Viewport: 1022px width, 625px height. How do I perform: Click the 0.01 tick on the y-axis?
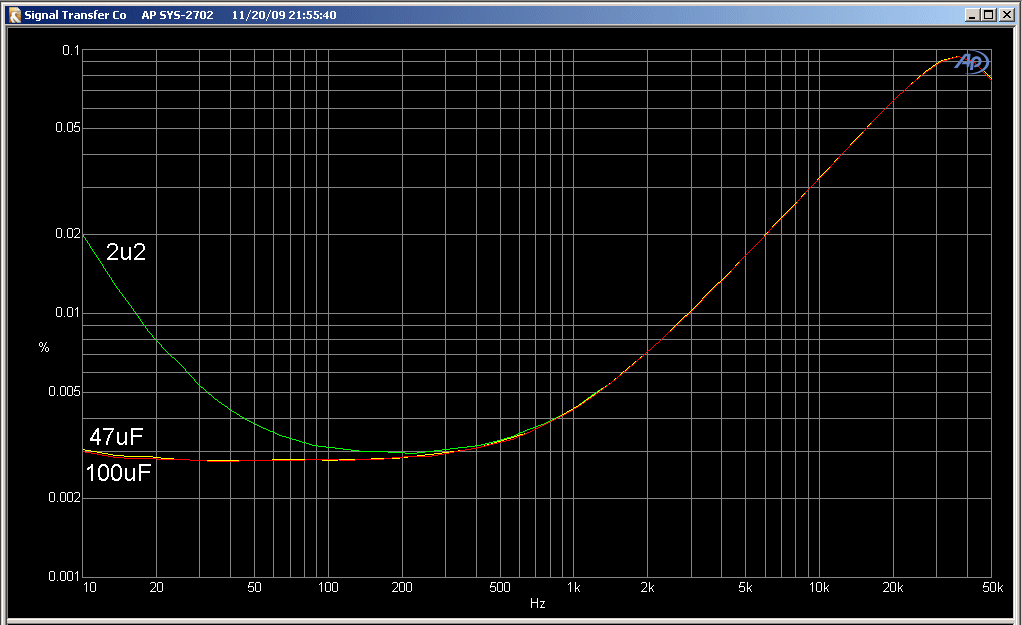63,312
